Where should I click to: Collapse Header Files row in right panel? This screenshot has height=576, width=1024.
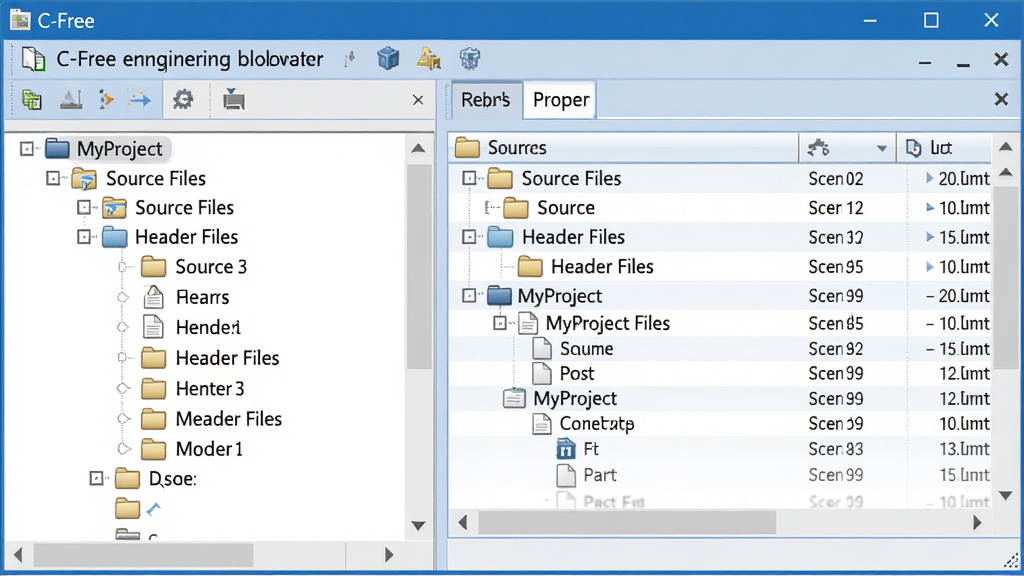pyautogui.click(x=469, y=236)
